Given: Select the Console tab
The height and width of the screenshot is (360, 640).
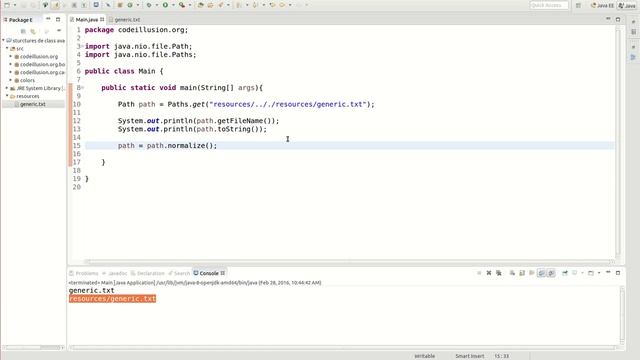Looking at the screenshot, I should coord(208,273).
